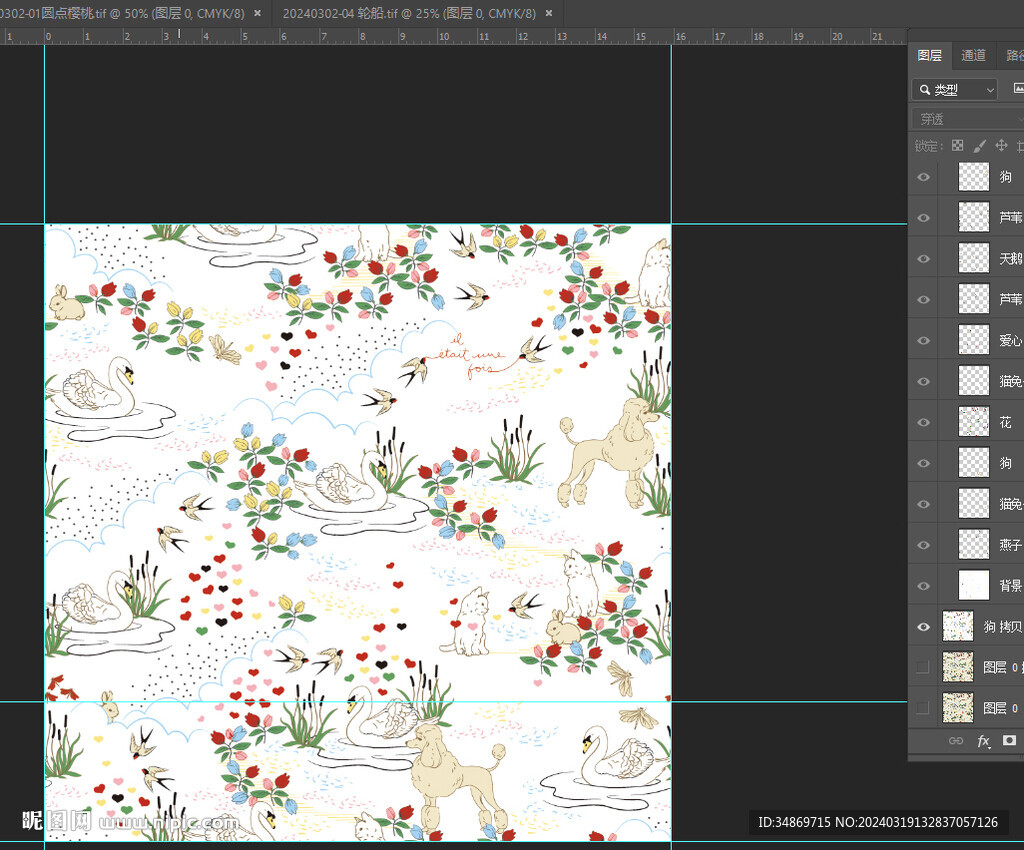Open the 类型 layer filter dropdown
This screenshot has width=1024, height=850.
tap(955, 89)
